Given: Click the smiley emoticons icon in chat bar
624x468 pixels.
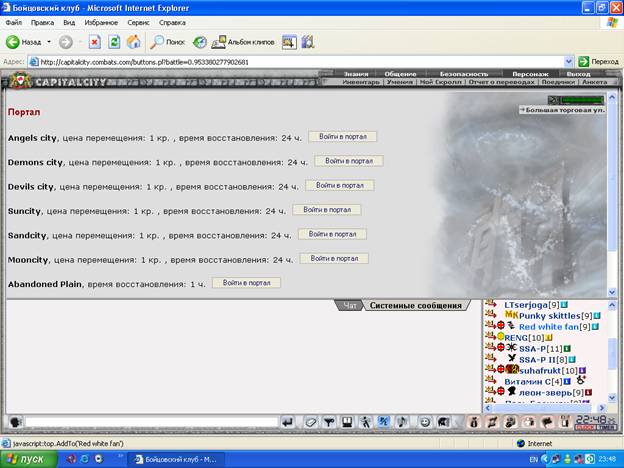Looking at the screenshot, I should tap(425, 422).
